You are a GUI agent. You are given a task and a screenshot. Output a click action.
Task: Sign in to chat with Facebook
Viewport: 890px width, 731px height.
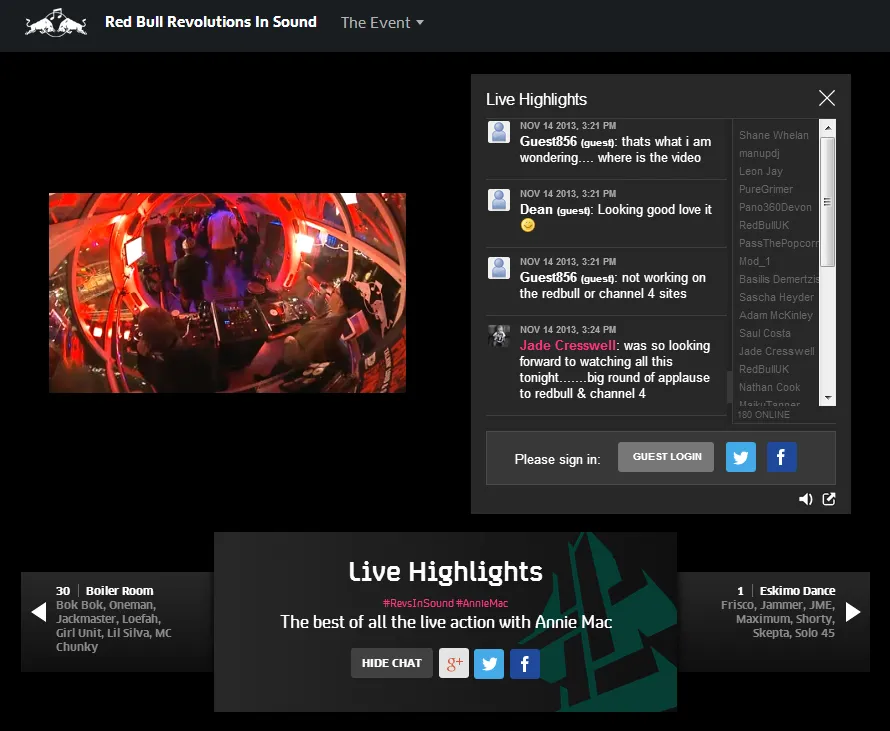click(x=782, y=457)
